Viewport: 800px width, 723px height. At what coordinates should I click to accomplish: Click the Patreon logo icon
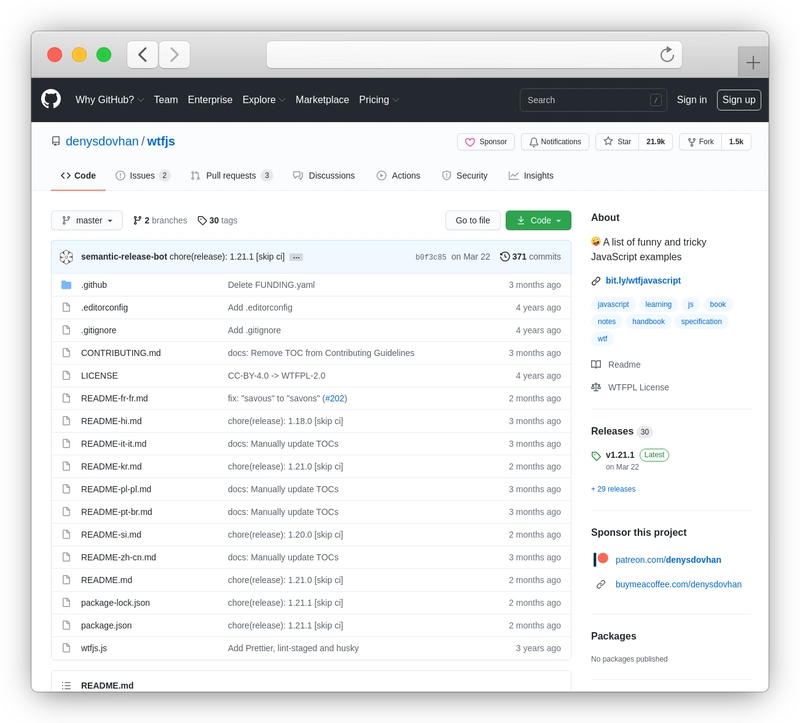tap(601, 559)
